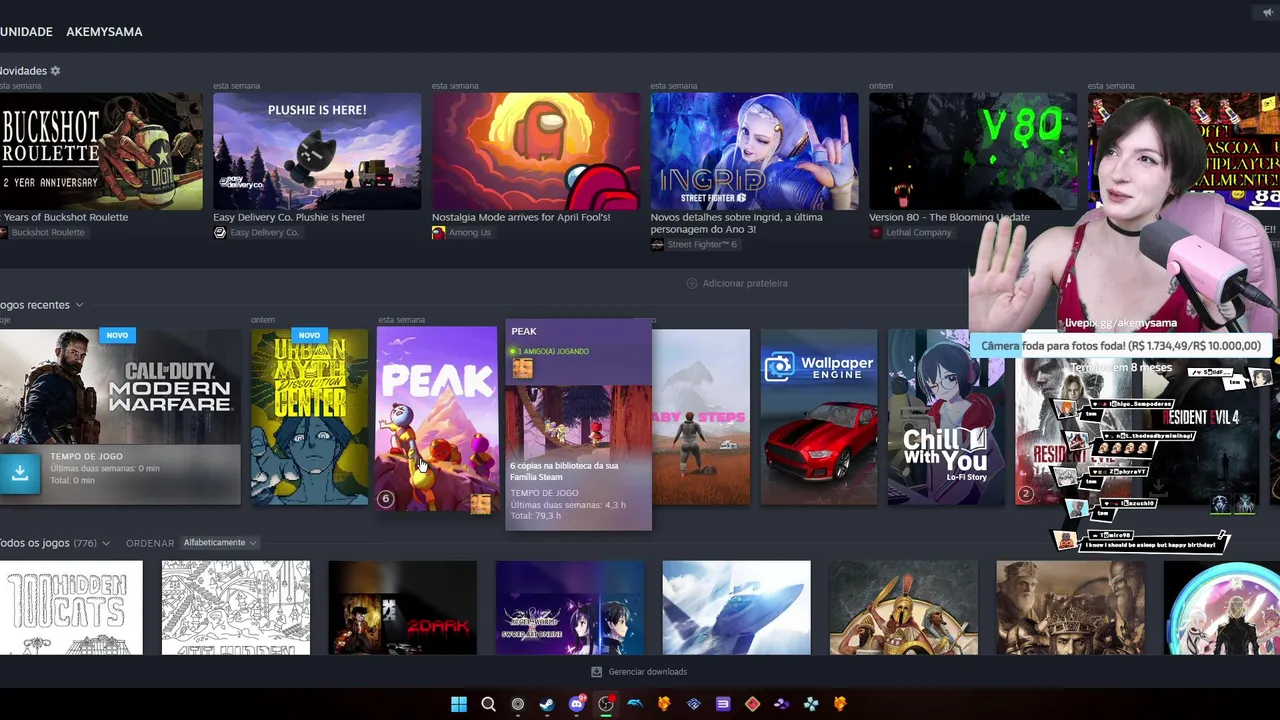The width and height of the screenshot is (1280, 720).
Task: Click the download icon on Call of Duty
Action: pyautogui.click(x=20, y=474)
